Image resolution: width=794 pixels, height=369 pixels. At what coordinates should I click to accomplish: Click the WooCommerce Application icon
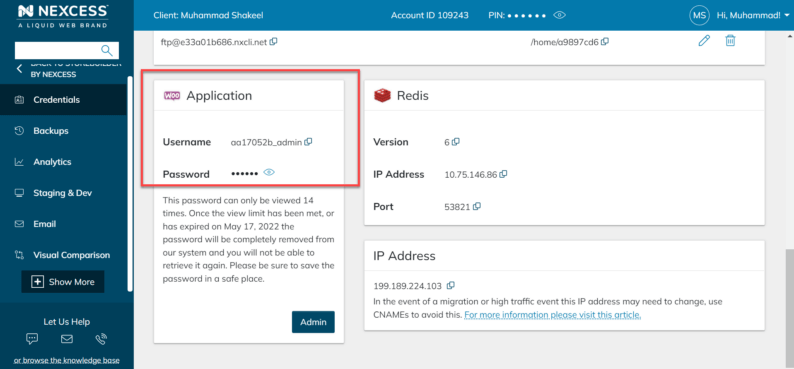click(x=172, y=96)
